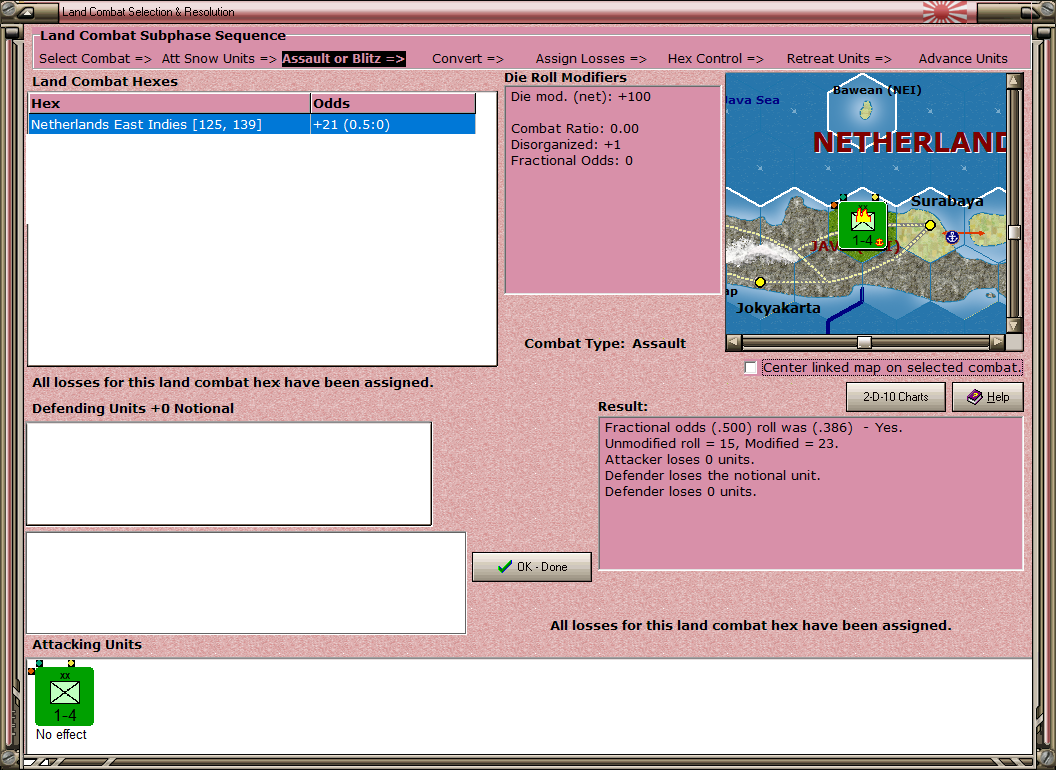1056x770 pixels.
Task: Click the Advance Units subphase step
Action: point(963,59)
